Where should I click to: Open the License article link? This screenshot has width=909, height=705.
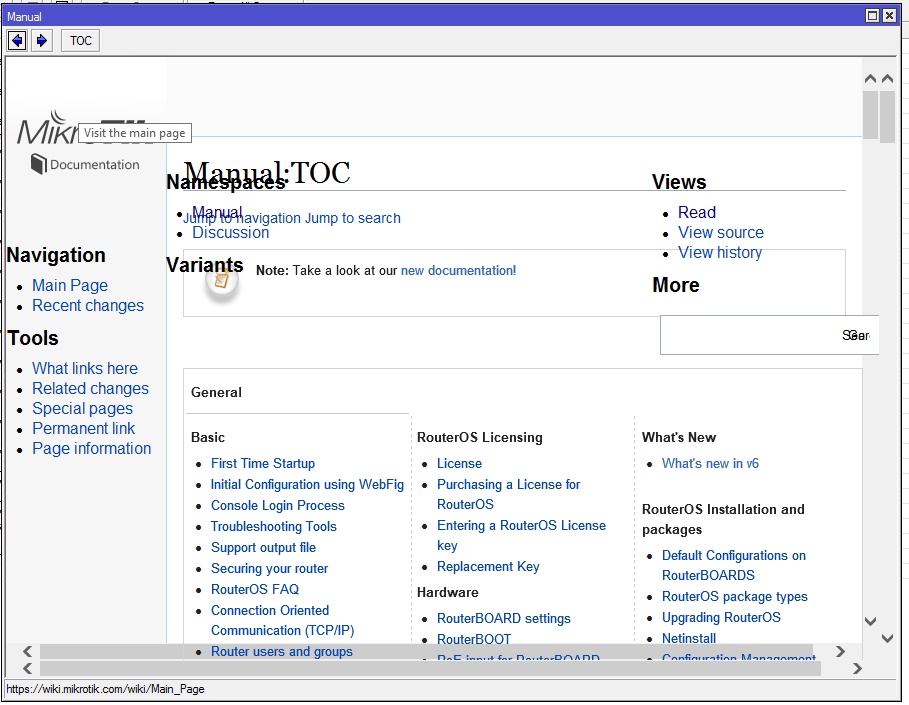click(459, 463)
